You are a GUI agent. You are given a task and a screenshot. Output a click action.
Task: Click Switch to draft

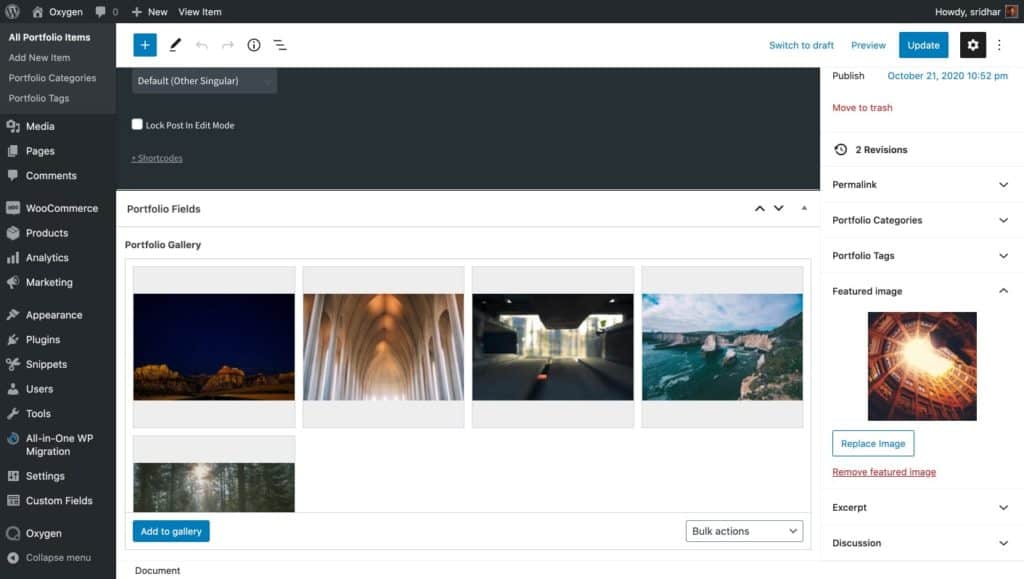[801, 45]
